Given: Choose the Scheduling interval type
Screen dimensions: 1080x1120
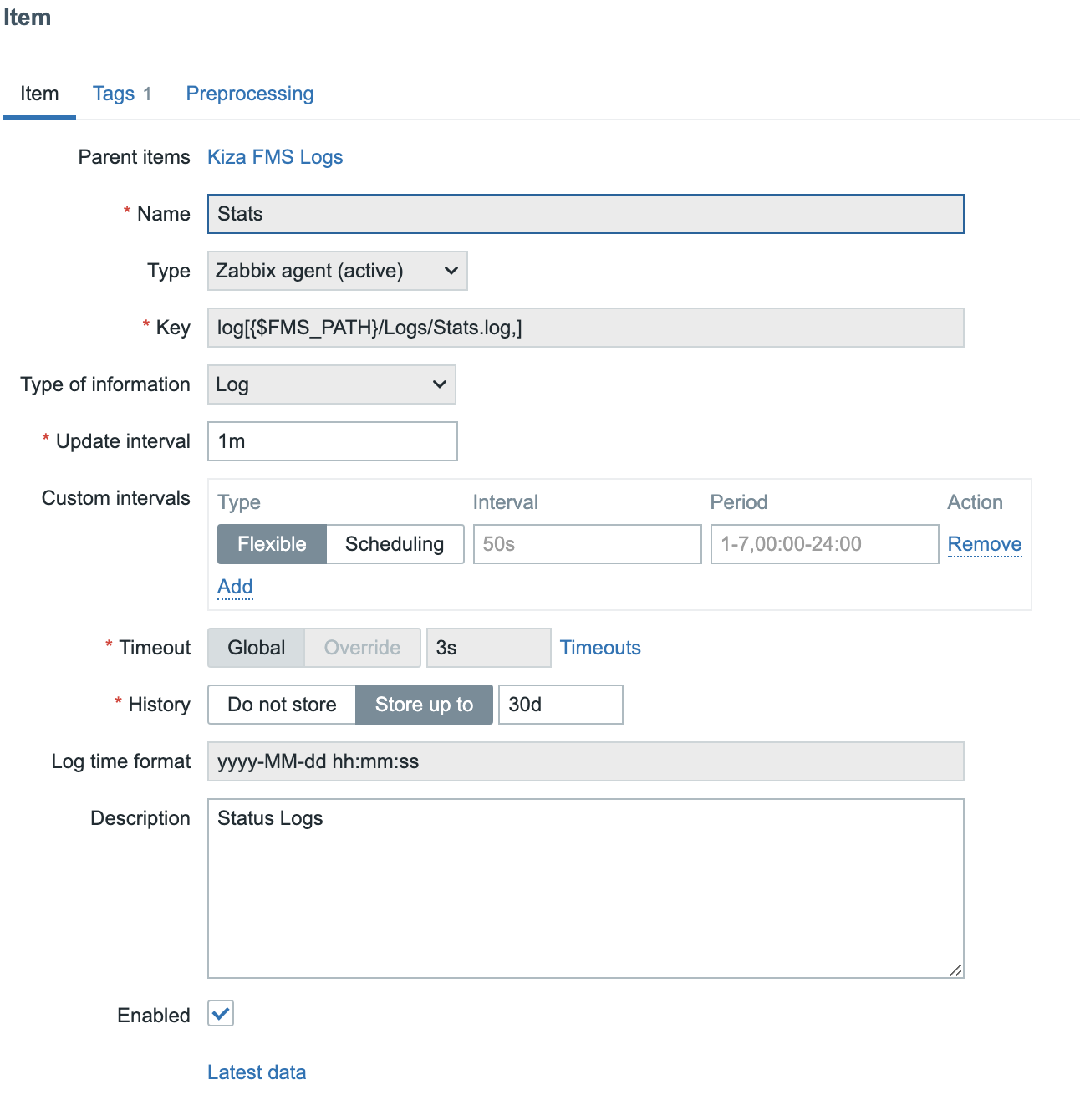Looking at the screenshot, I should coord(395,544).
